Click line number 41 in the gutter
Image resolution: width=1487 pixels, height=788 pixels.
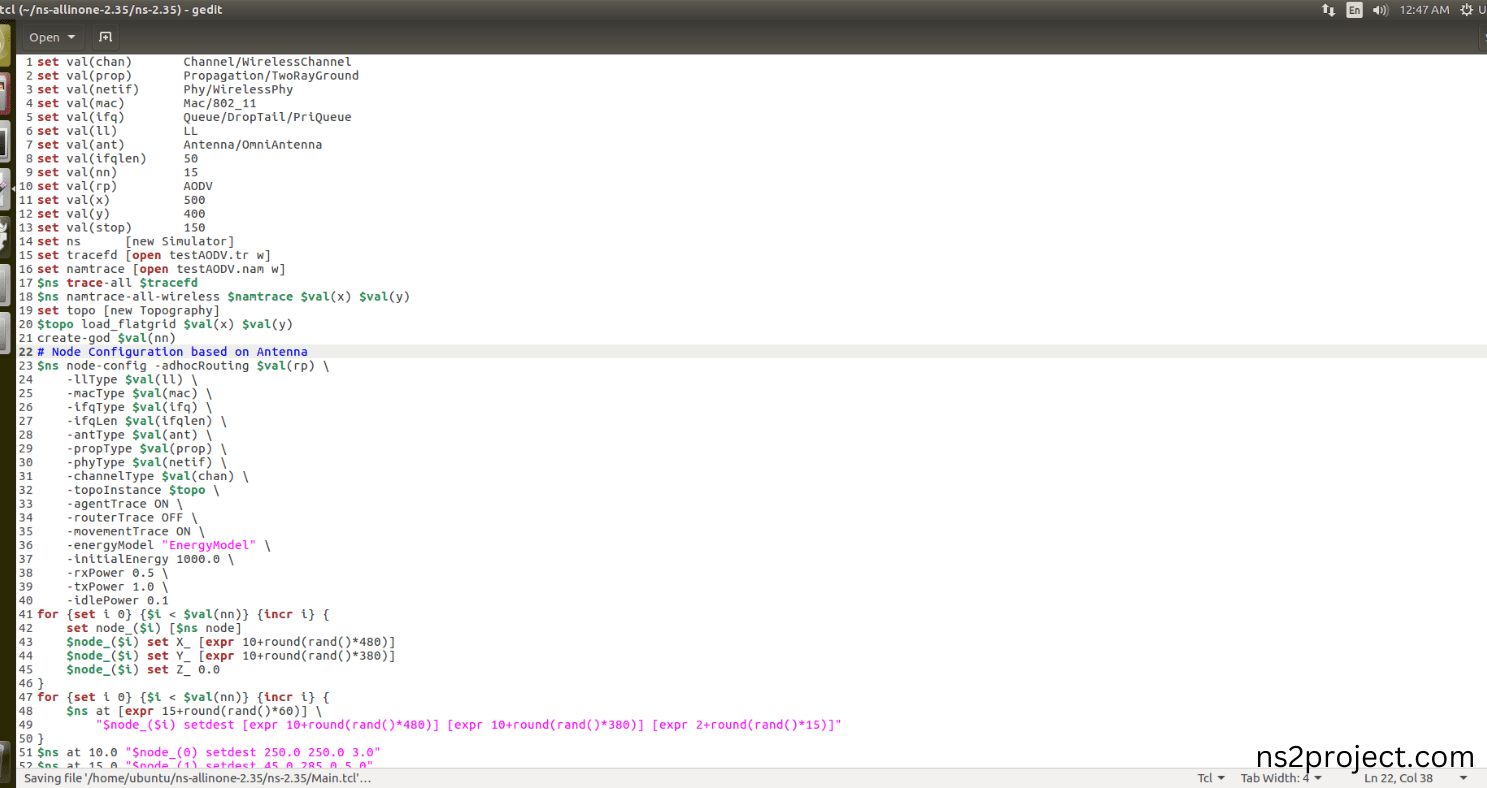pos(26,614)
